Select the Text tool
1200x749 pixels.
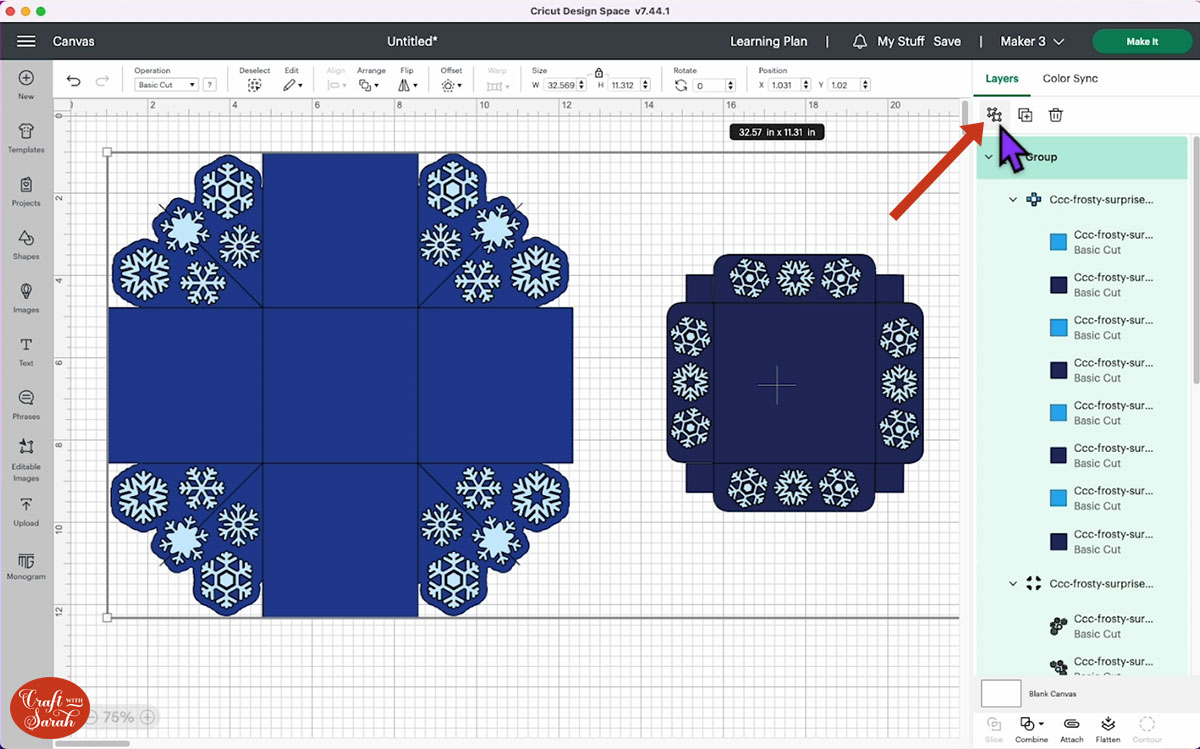pyautogui.click(x=26, y=350)
